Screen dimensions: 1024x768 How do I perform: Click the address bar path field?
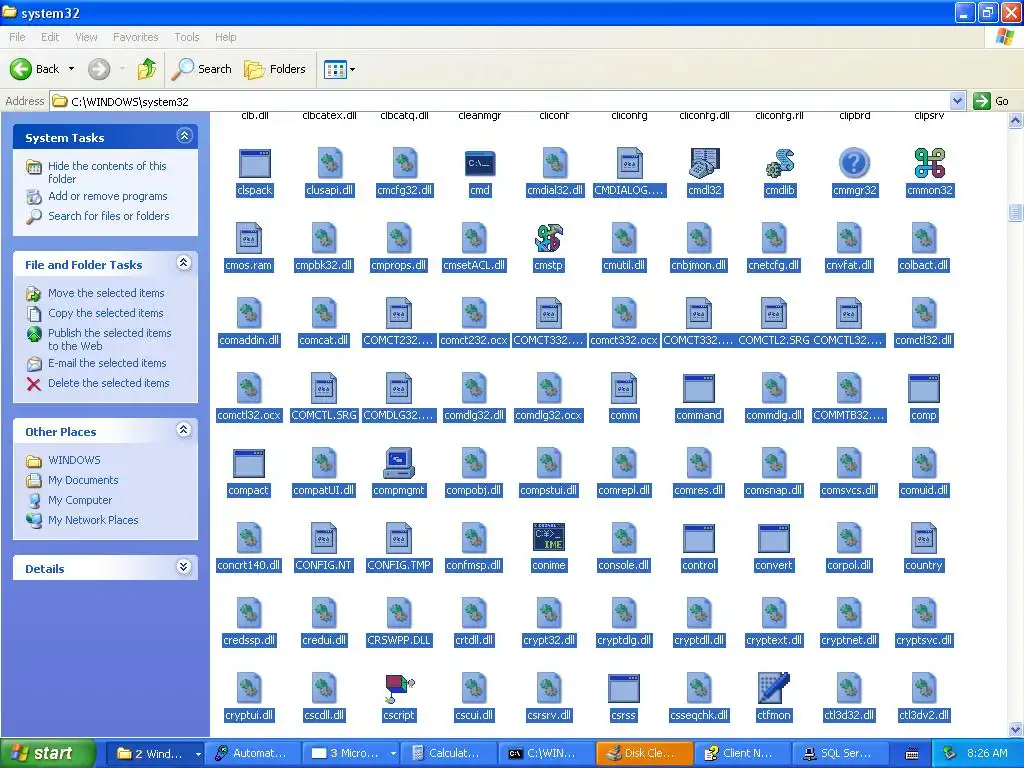coord(500,101)
